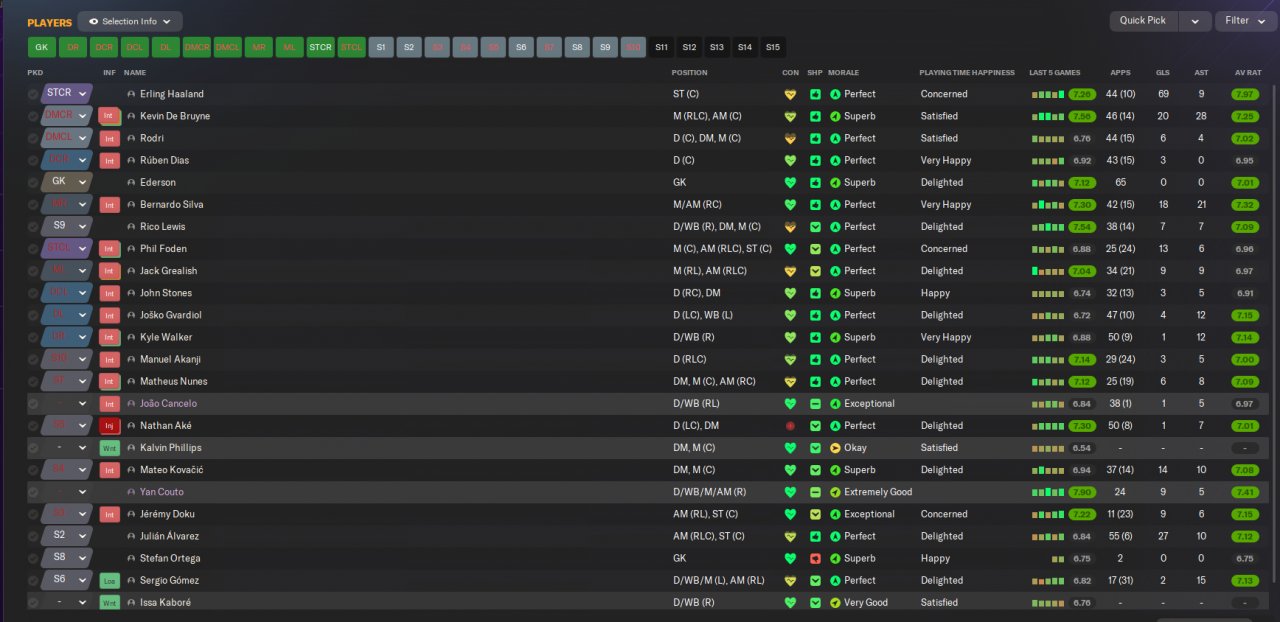Image resolution: width=1280 pixels, height=622 pixels.
Task: Open Joško Gvardiol's player profile link
Action: pos(171,315)
